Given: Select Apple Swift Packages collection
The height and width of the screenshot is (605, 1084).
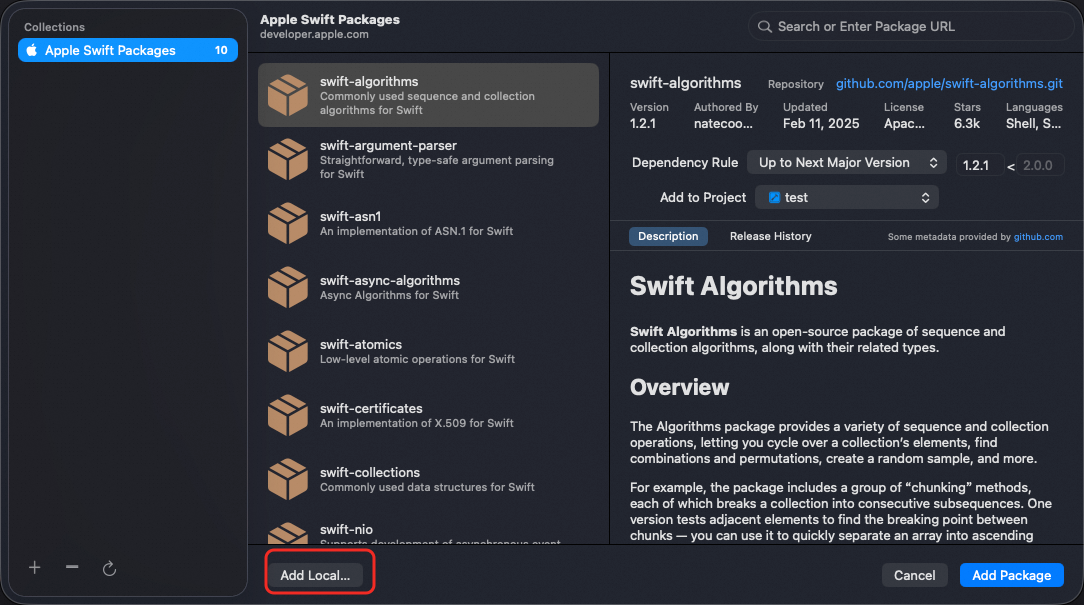Looking at the screenshot, I should 128,50.
